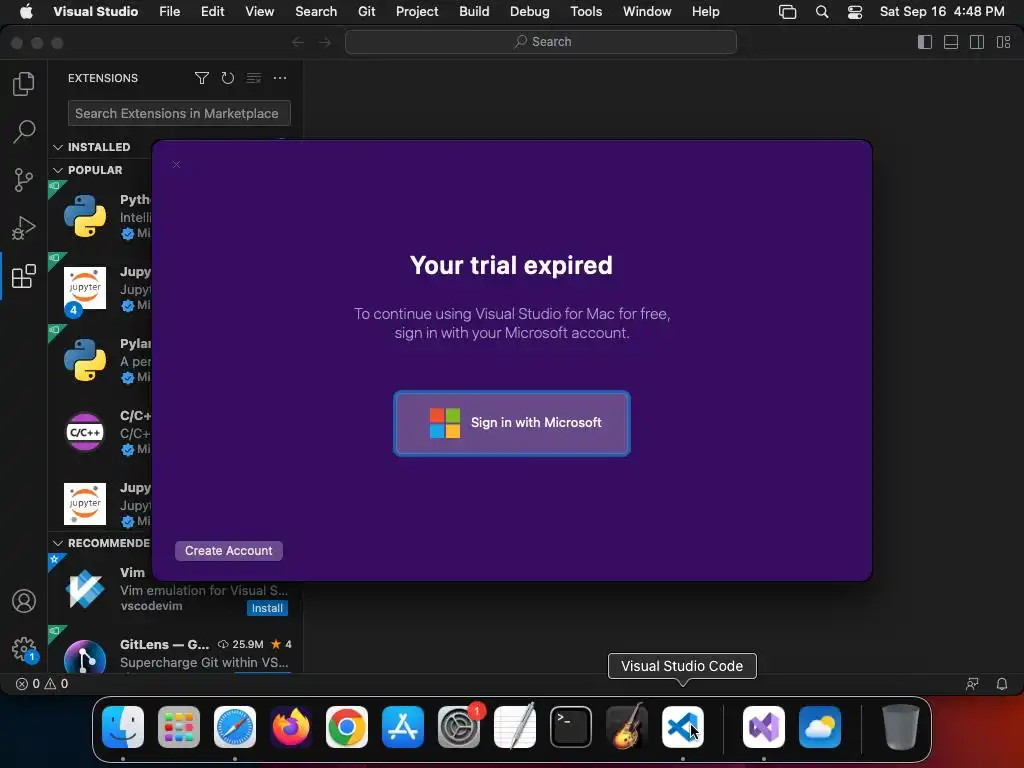
Task: Open the Source Control view
Action: tap(24, 180)
